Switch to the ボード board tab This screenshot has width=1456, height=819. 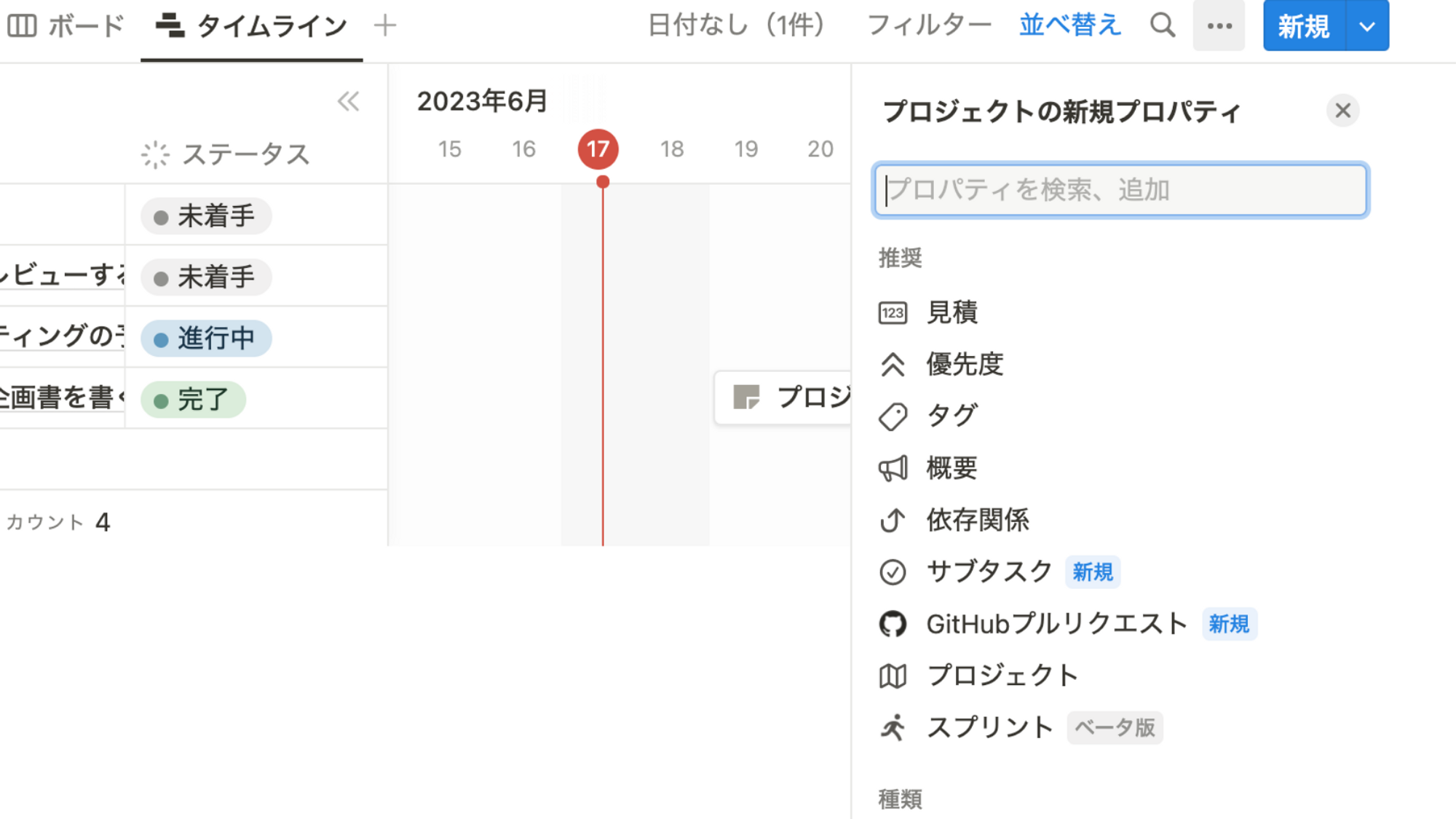(x=67, y=26)
